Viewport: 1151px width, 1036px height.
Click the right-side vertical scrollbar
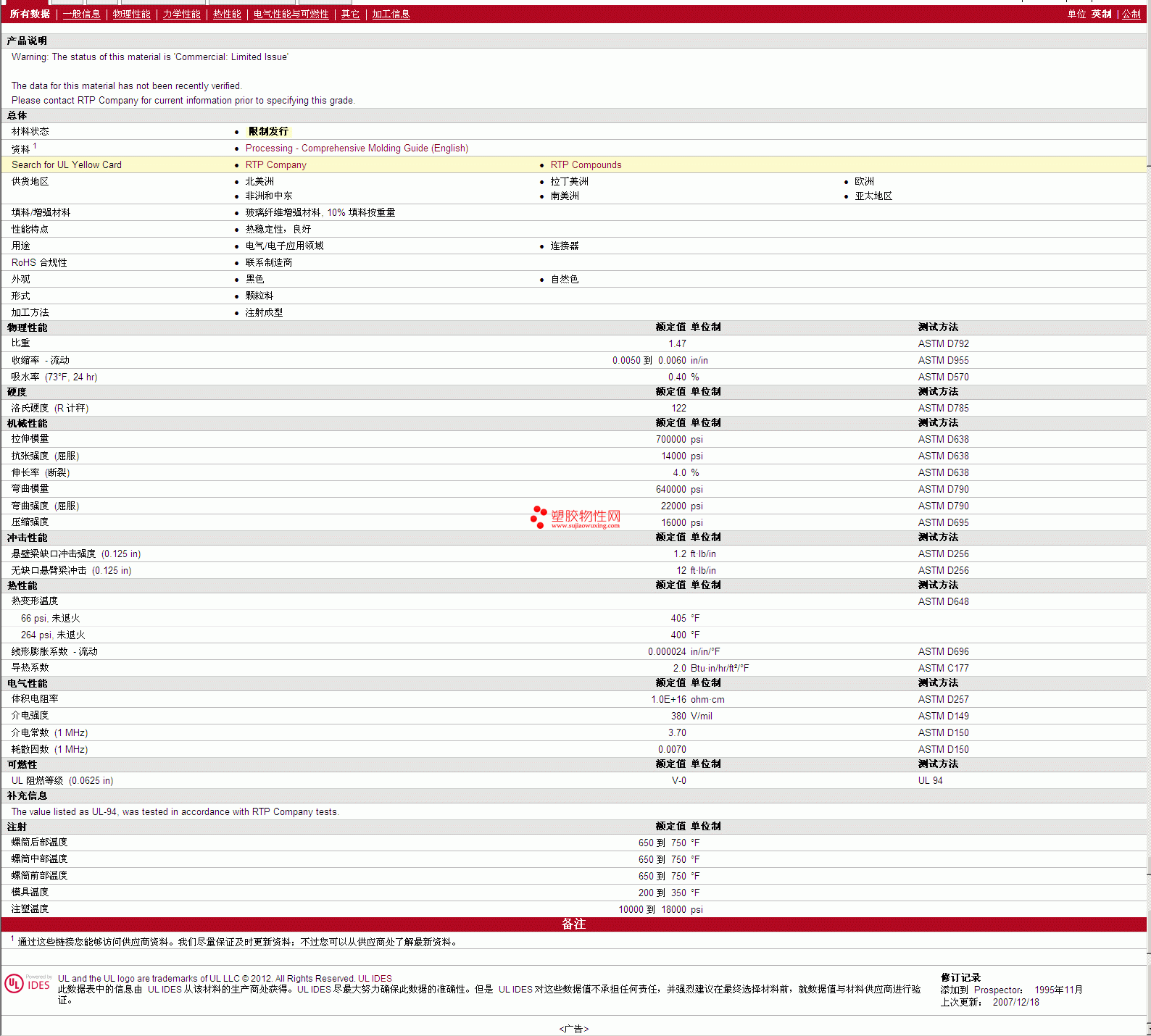click(1148, 507)
